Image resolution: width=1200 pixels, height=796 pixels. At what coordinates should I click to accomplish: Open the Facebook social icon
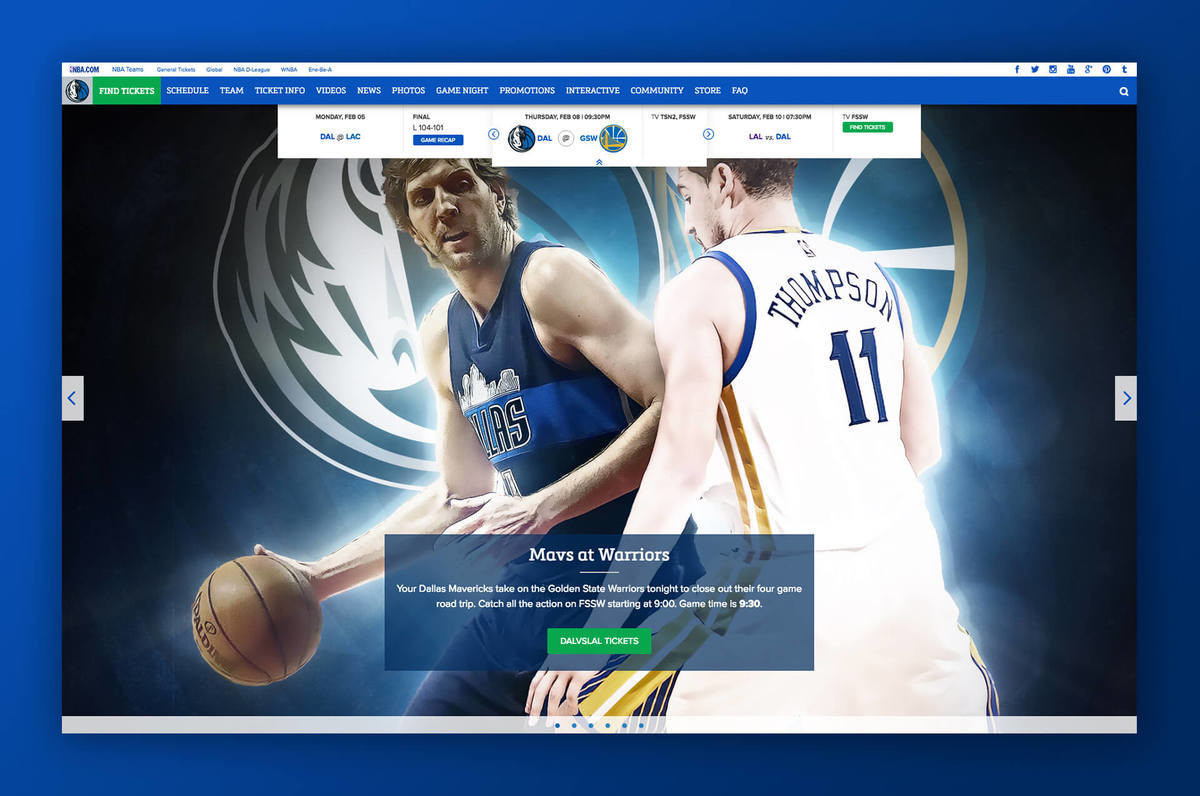coord(1017,69)
